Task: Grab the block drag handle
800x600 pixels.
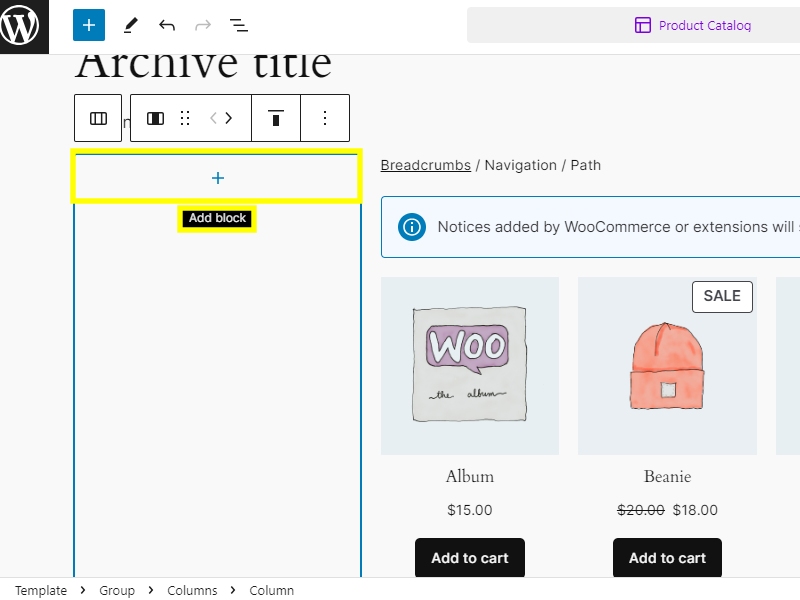Action: click(185, 118)
